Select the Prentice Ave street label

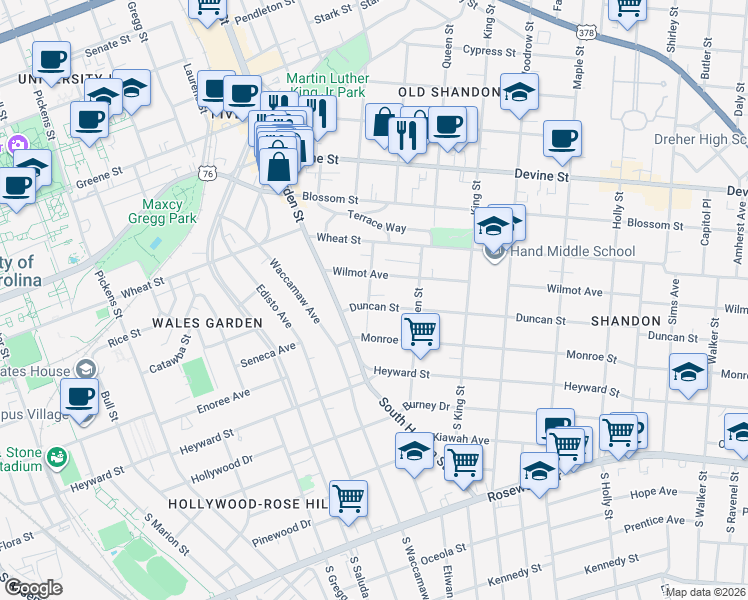click(654, 524)
